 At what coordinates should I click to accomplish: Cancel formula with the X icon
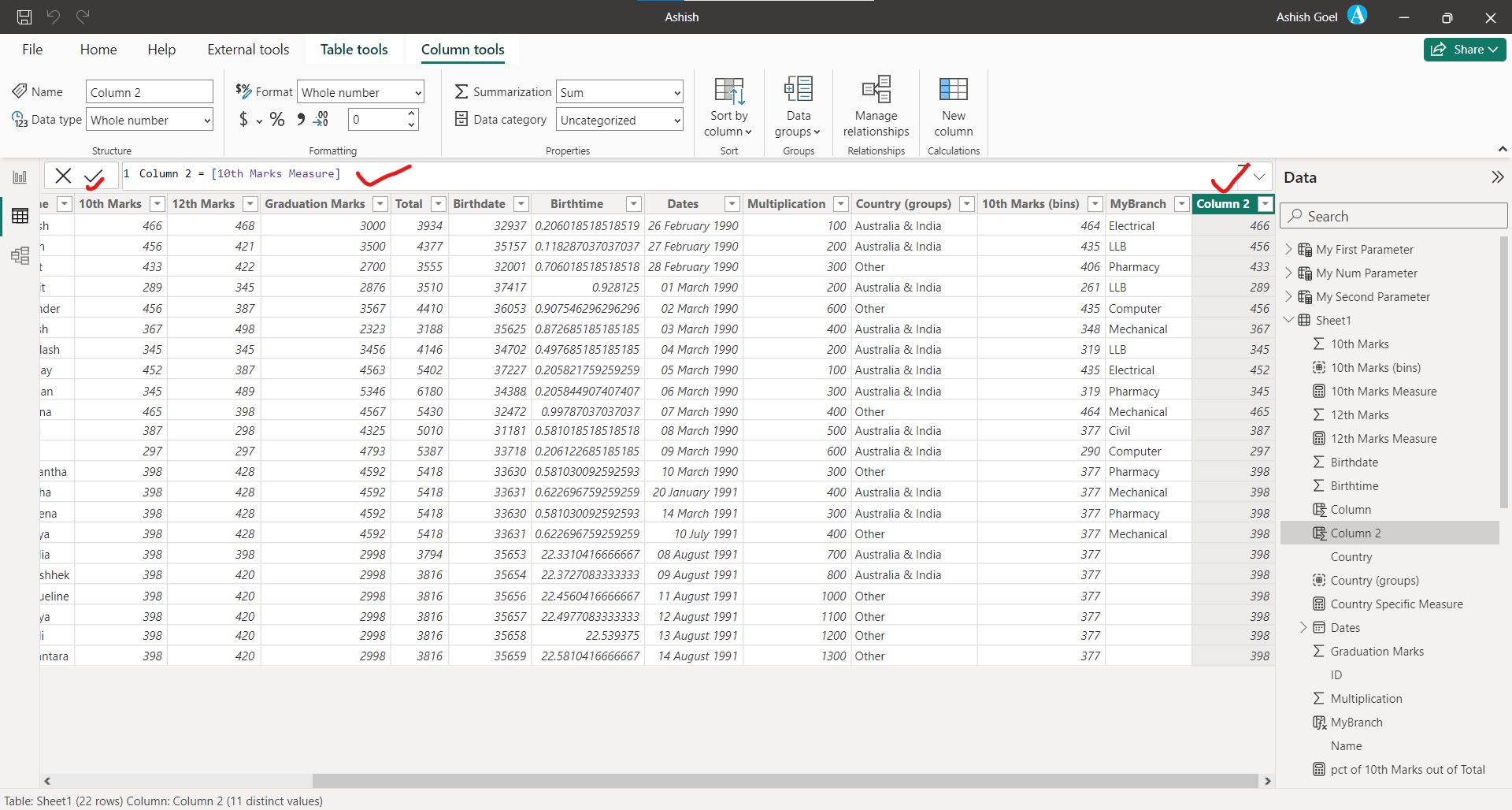tap(64, 176)
